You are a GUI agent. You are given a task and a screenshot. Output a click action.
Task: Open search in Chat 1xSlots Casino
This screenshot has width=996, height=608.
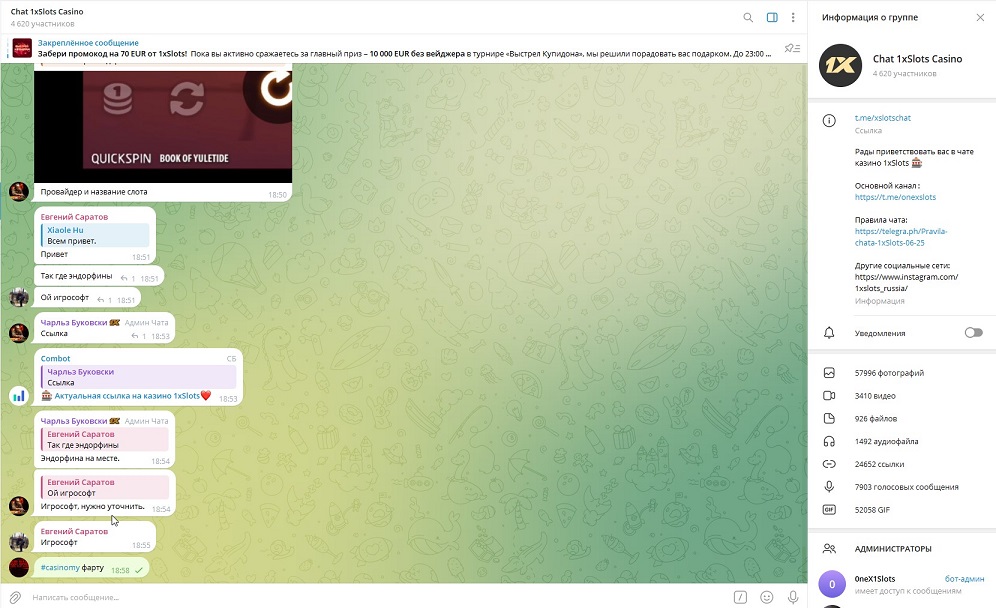[x=748, y=18]
